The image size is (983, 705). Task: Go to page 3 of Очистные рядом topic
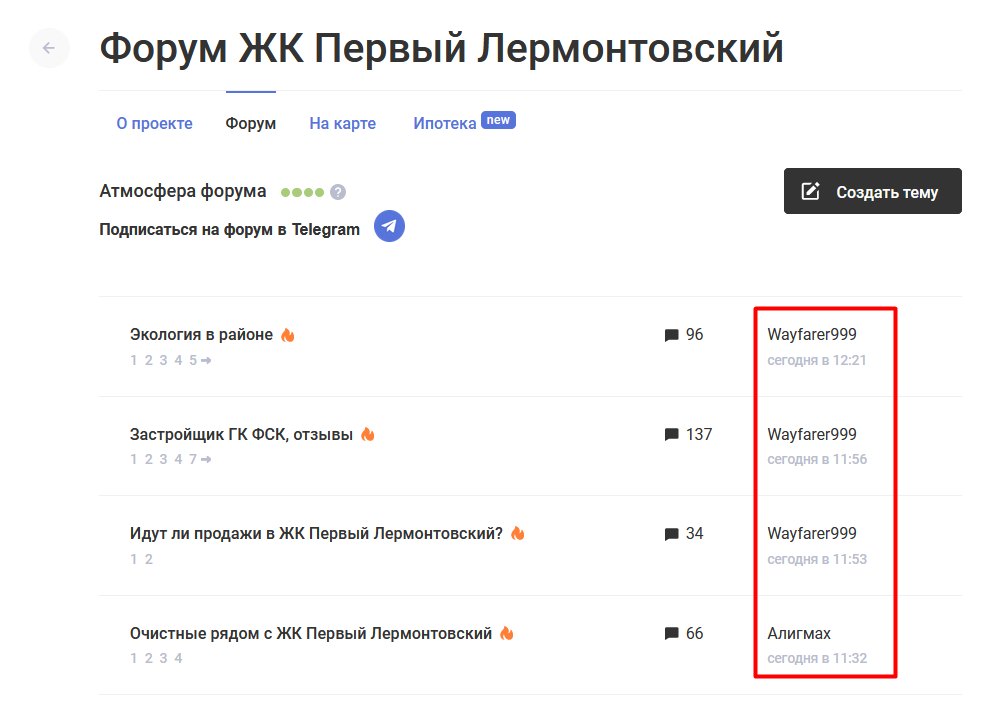pyautogui.click(x=163, y=658)
